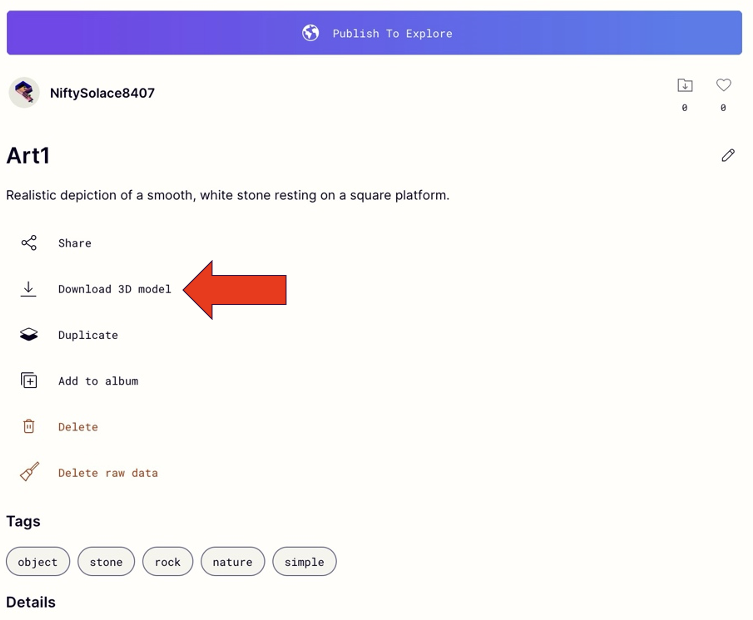Click the save-to-folder download icon
The height and width of the screenshot is (620, 753).
point(685,86)
